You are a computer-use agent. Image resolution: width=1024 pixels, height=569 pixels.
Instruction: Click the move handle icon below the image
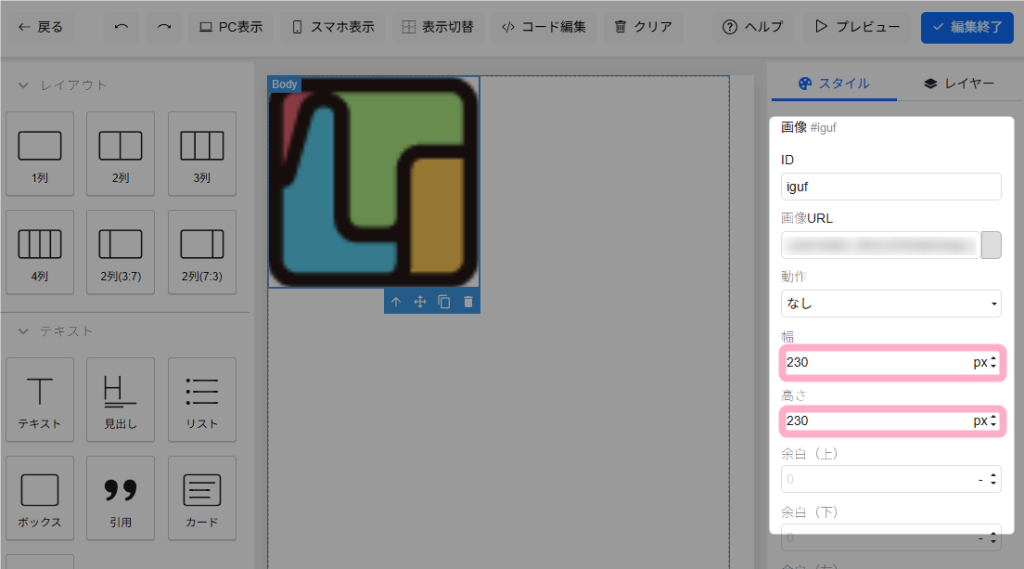[x=420, y=302]
